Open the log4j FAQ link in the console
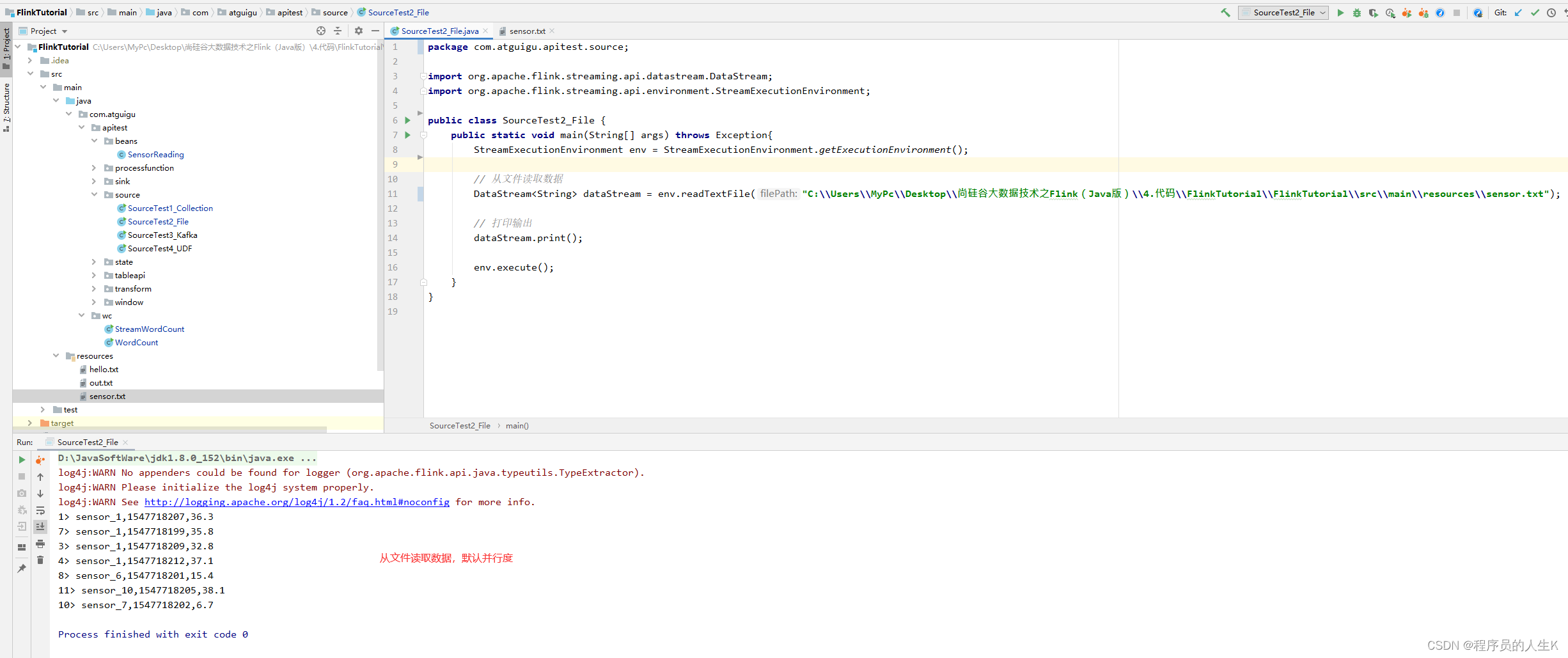The width and height of the screenshot is (1568, 658). 297,503
